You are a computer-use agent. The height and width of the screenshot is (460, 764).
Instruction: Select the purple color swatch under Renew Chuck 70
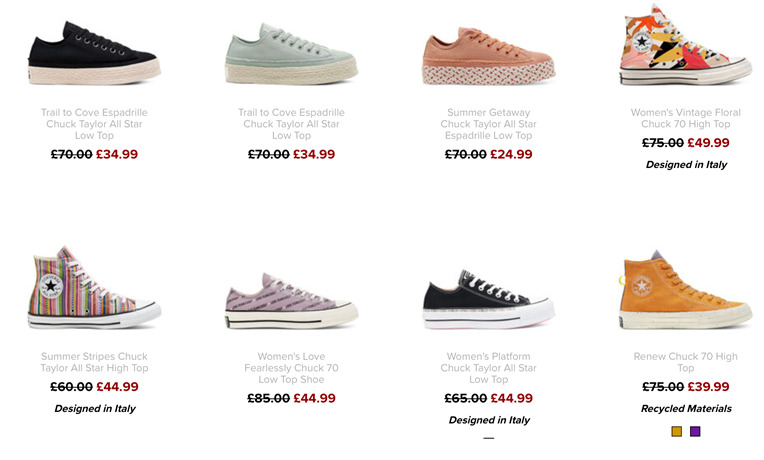pos(695,431)
